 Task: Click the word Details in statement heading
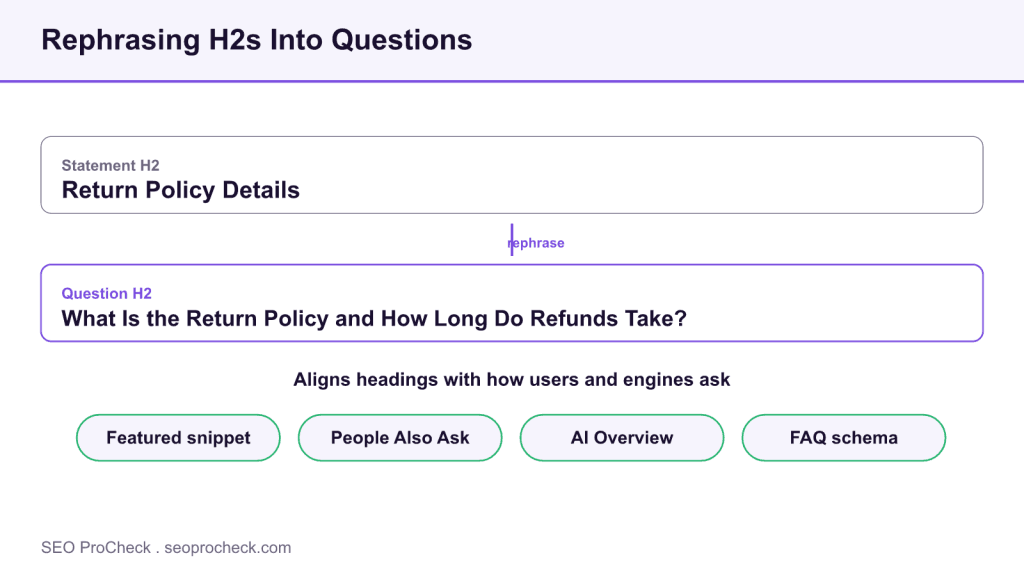click(x=261, y=190)
